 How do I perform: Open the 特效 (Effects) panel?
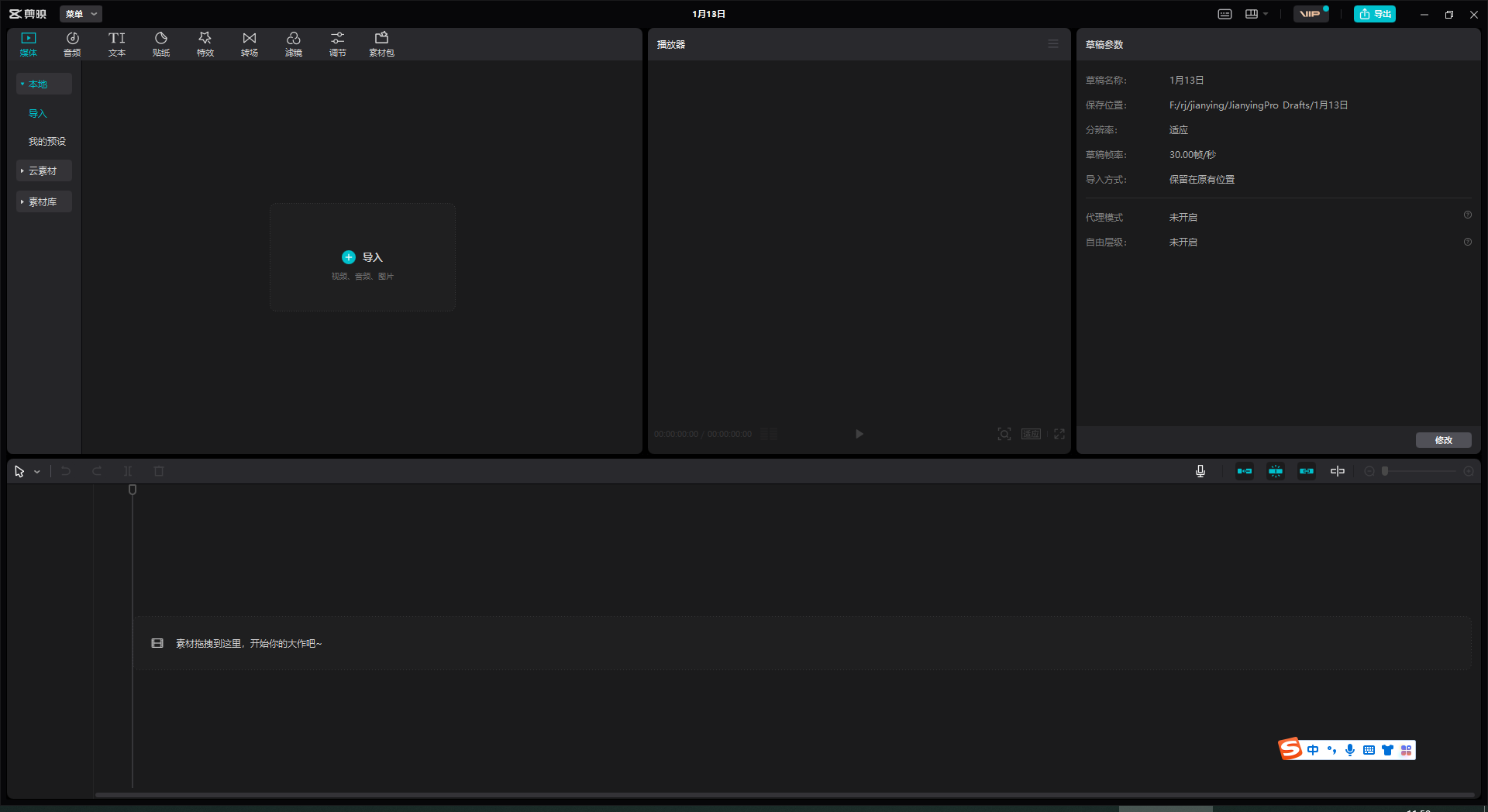pos(205,44)
